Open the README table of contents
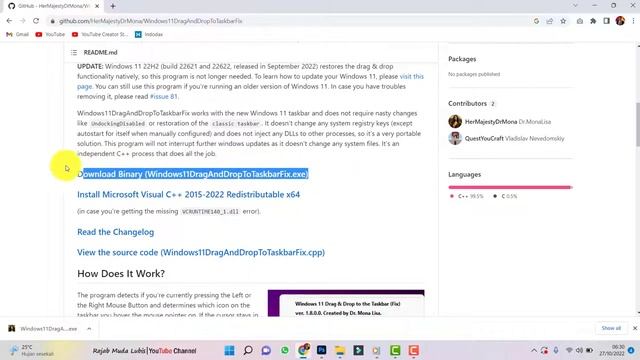This screenshot has width=640, height=360. (x=74, y=52)
